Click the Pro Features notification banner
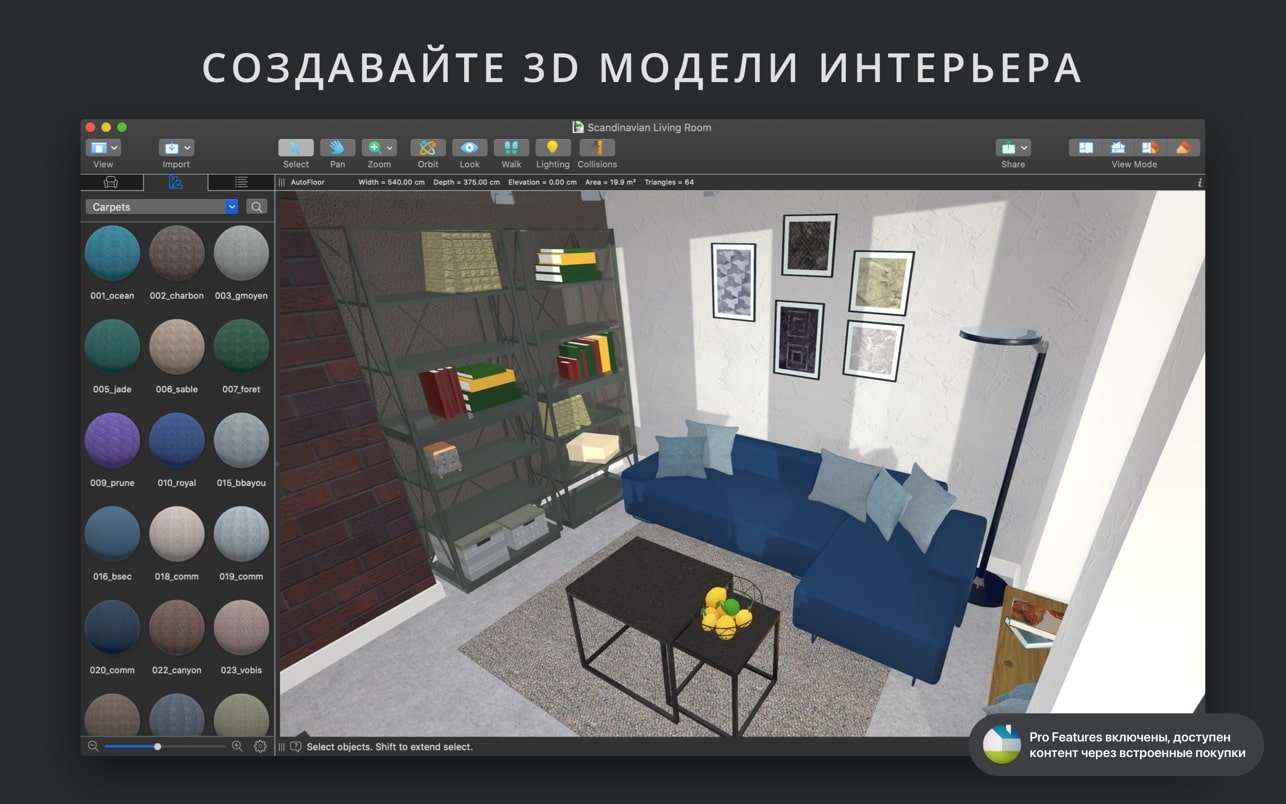 coord(1115,745)
